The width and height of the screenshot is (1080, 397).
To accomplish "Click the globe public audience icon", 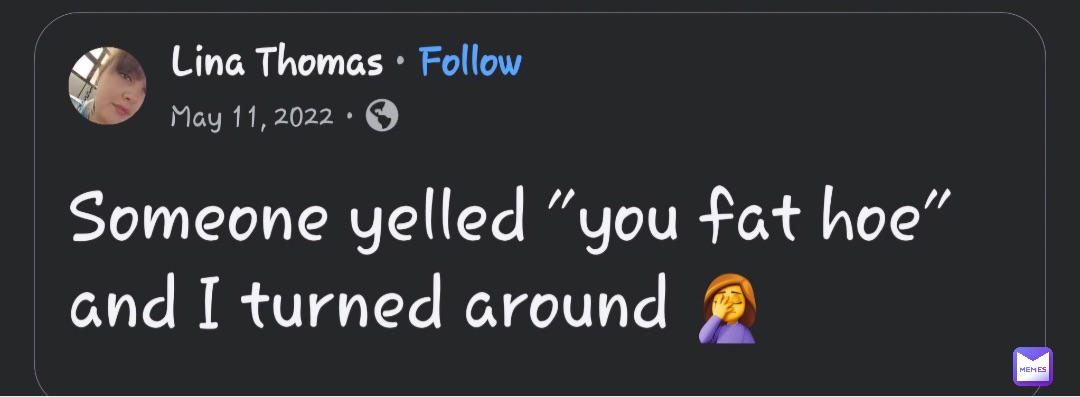I will click(382, 116).
